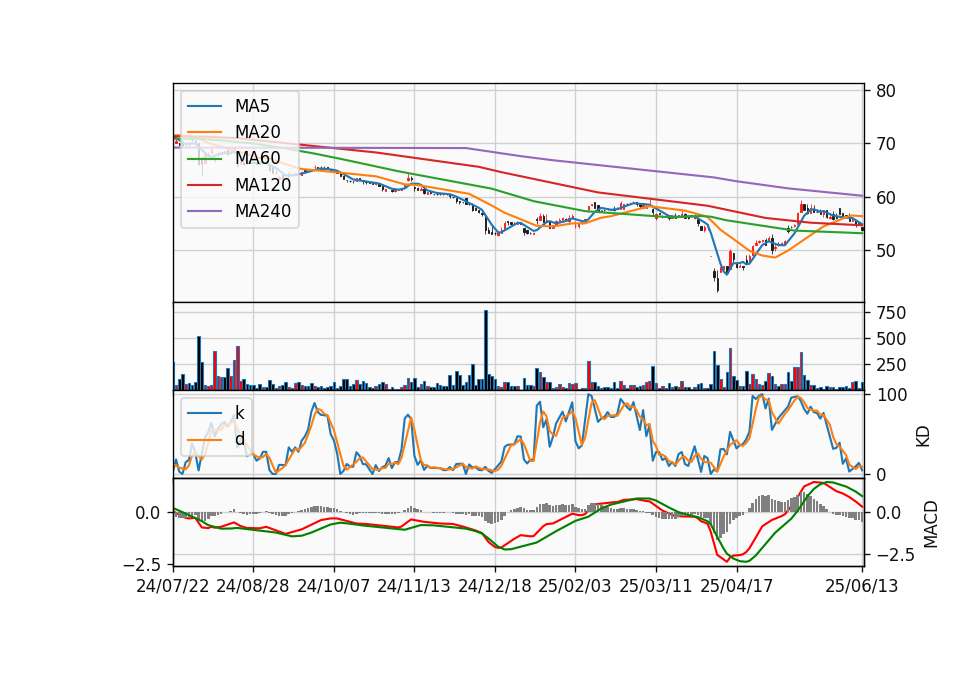Image resolution: width=960 pixels, height=690 pixels.
Task: Click the orange MA20 legend line sample
Action: 204,133
